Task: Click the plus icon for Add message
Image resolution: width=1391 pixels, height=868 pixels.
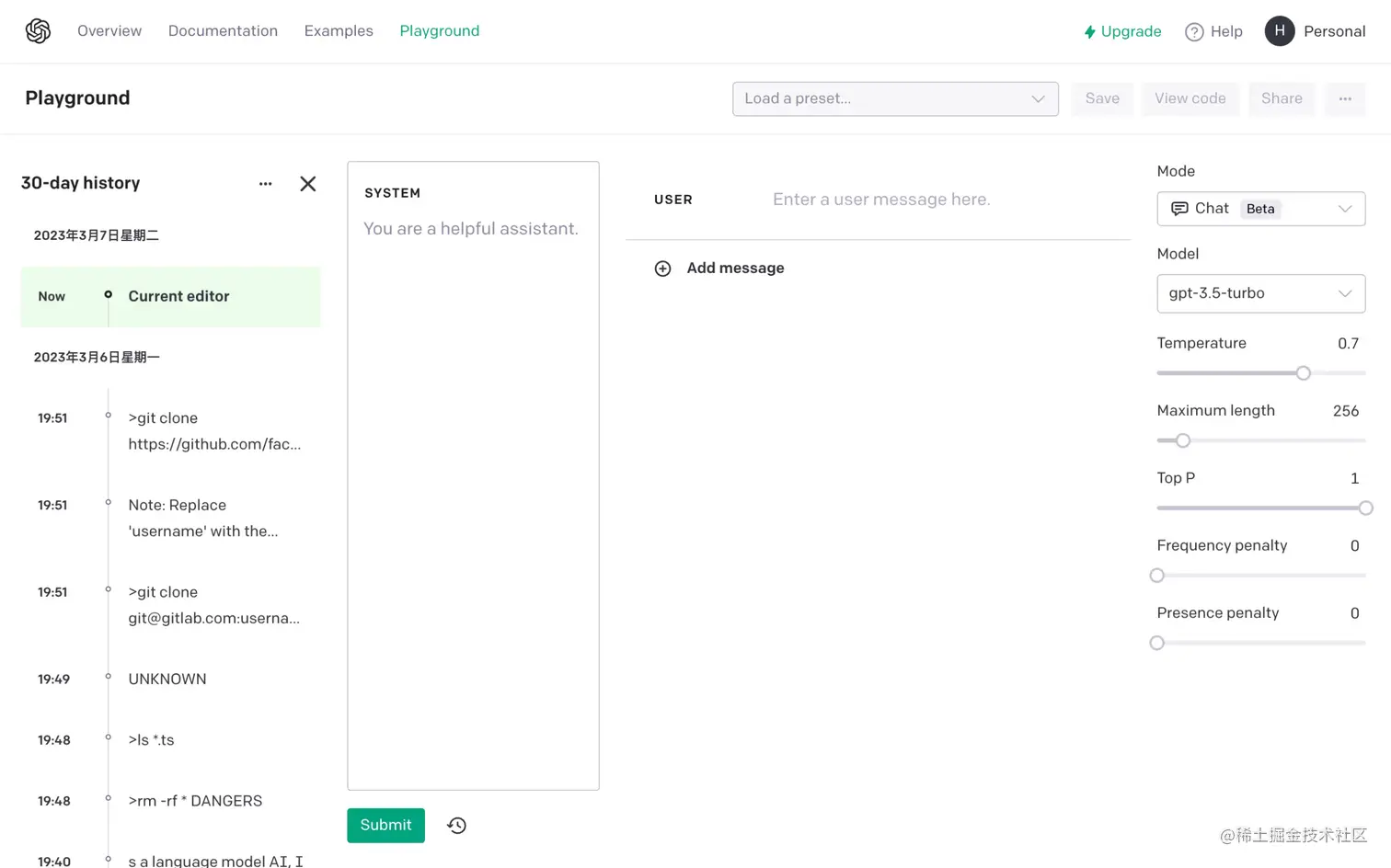Action: pyautogui.click(x=662, y=268)
